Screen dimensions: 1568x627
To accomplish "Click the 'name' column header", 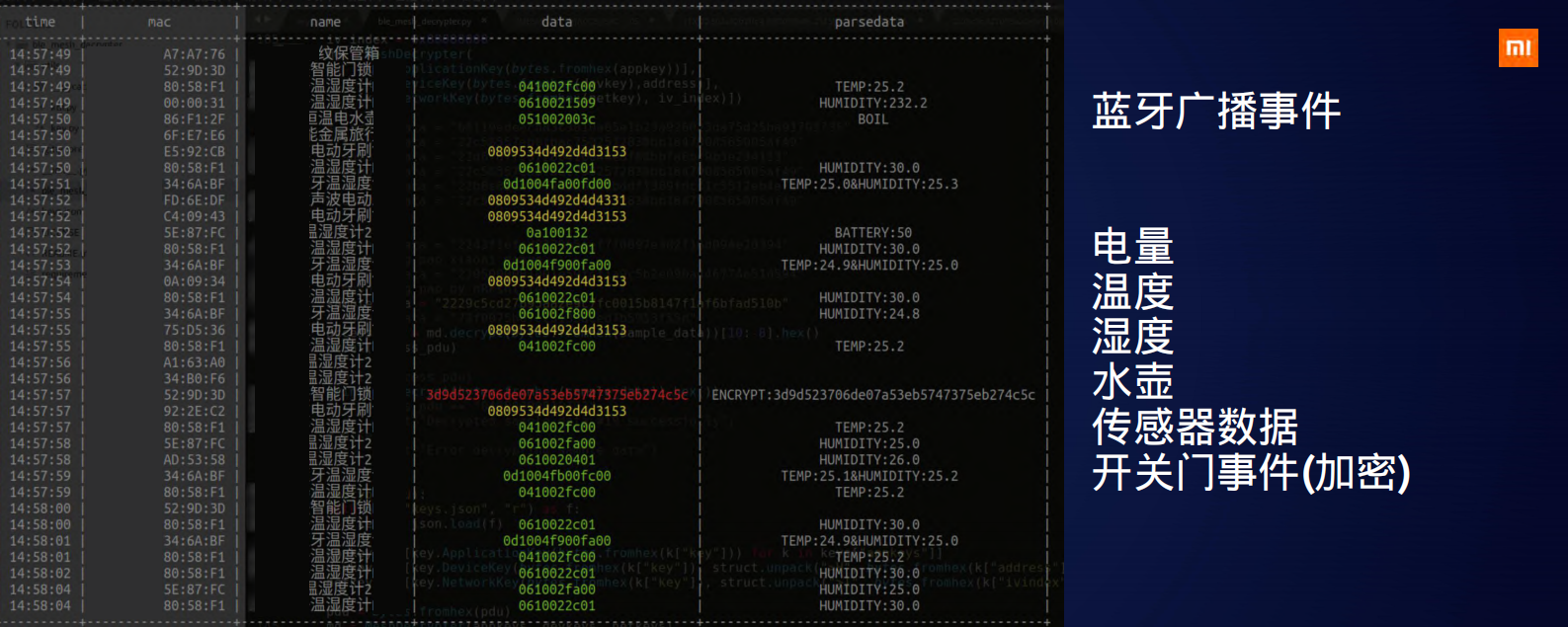I will pos(325,22).
